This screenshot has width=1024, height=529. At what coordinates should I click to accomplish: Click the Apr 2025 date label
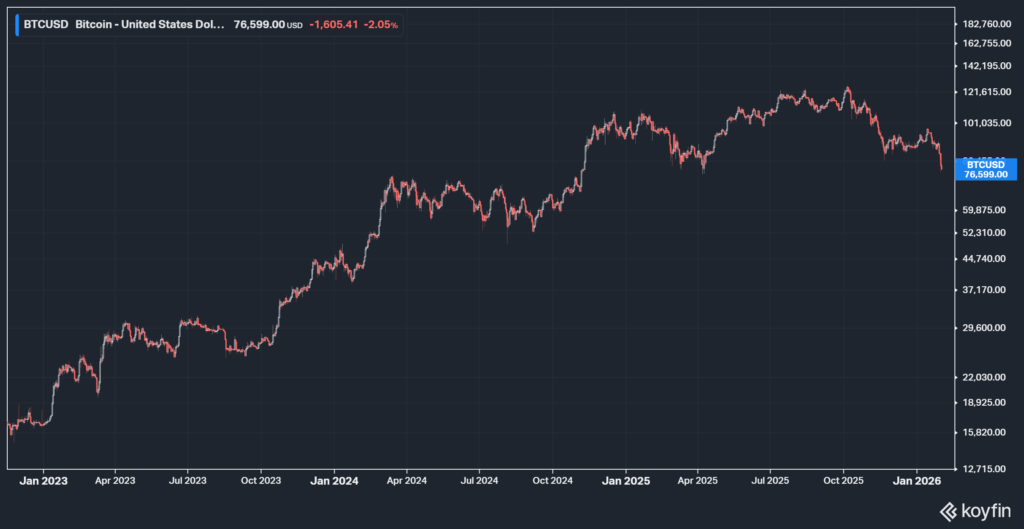(698, 481)
